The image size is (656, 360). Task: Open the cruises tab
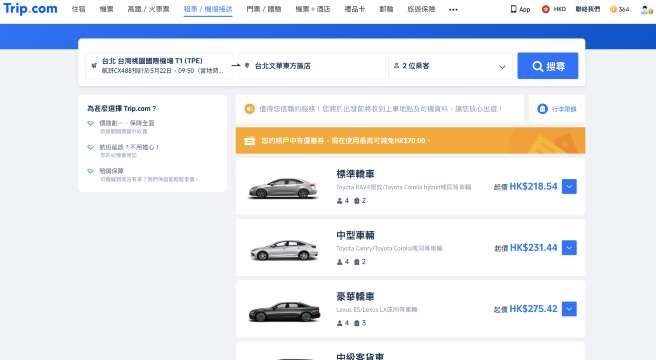(x=386, y=9)
